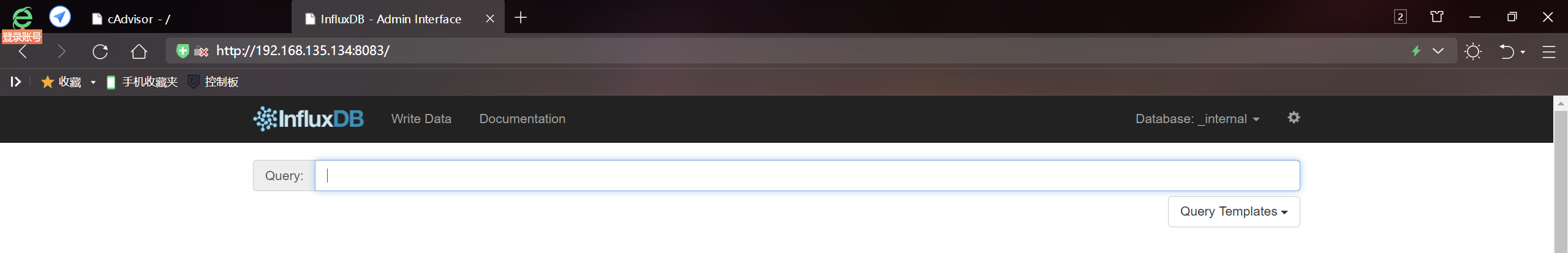Click the green shield security icon
Image resolution: width=1568 pixels, height=253 pixels.
pos(183,51)
